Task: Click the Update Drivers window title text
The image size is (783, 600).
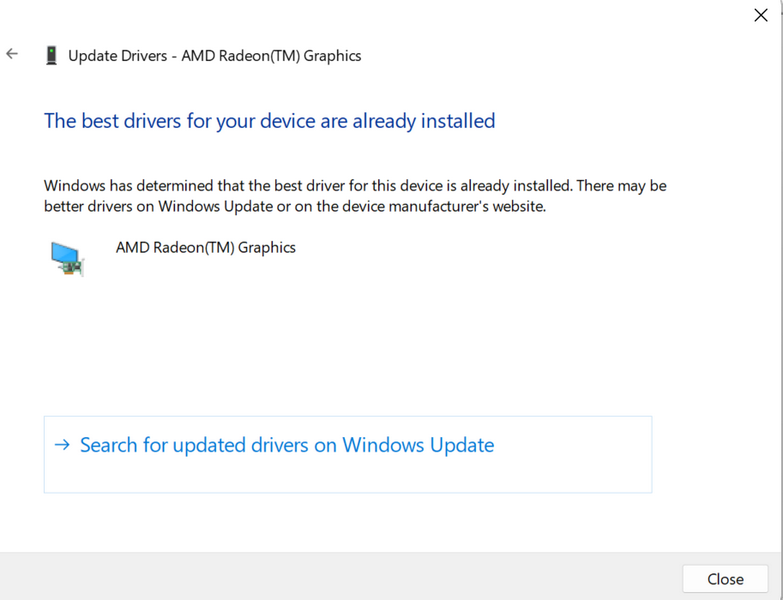Action: pos(214,56)
